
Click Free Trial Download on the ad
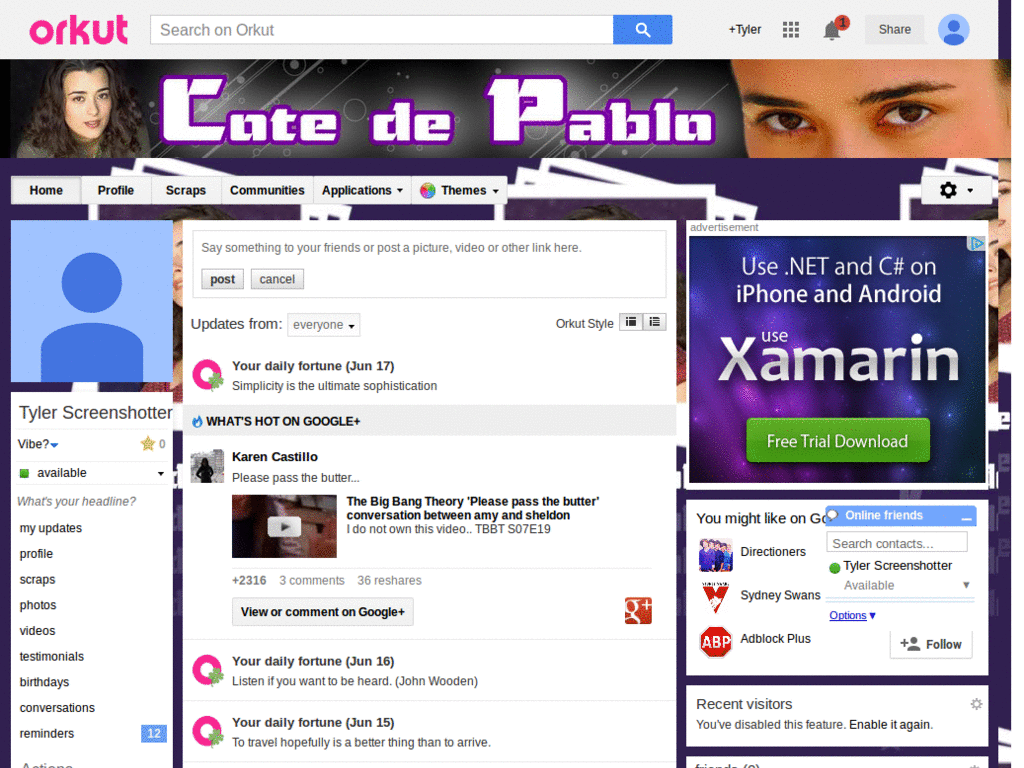pyautogui.click(x=838, y=441)
